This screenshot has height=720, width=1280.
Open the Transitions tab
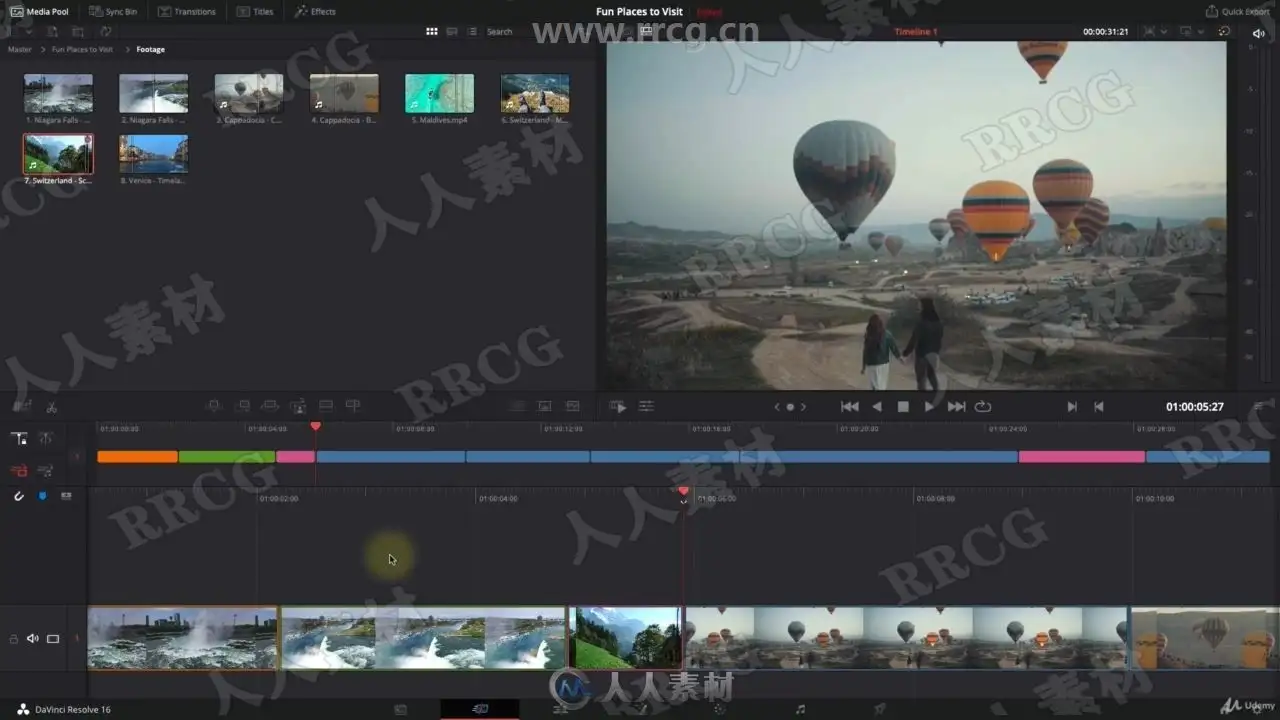pyautogui.click(x=185, y=11)
